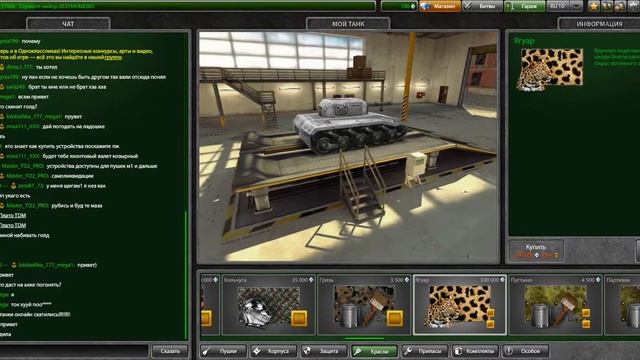Click the rank progress bar at top
The height and width of the screenshot is (360, 640).
187,6
